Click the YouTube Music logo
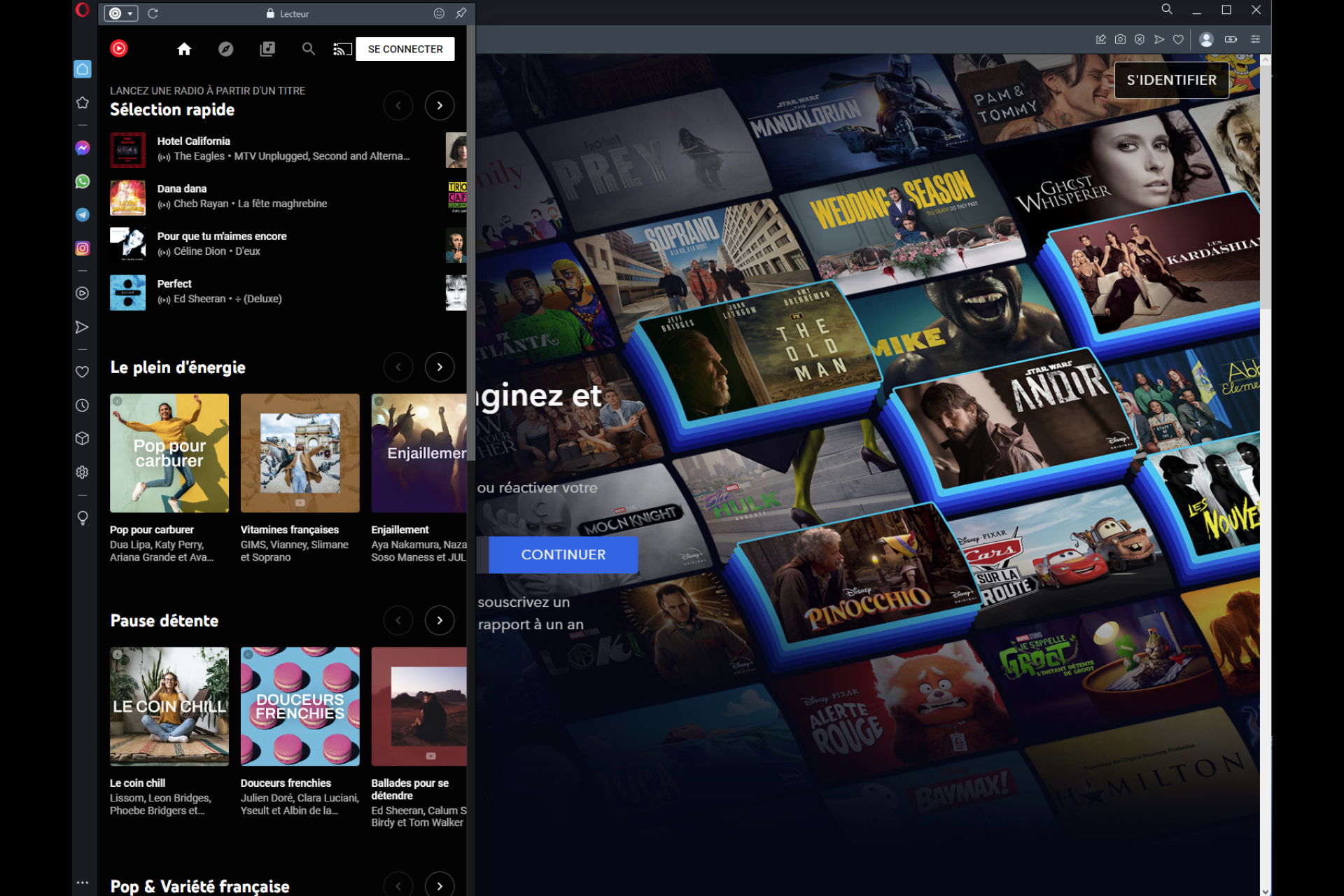The height and width of the screenshot is (896, 1344). [x=119, y=48]
